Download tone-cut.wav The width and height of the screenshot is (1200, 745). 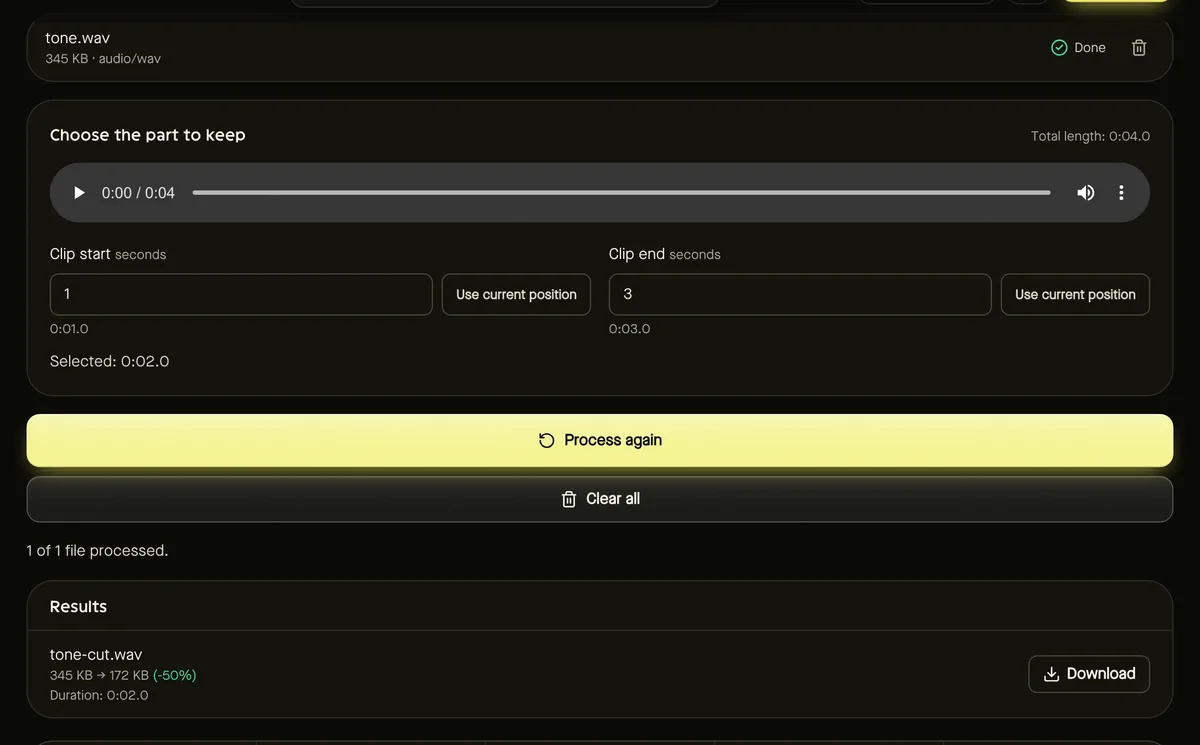tap(1089, 674)
